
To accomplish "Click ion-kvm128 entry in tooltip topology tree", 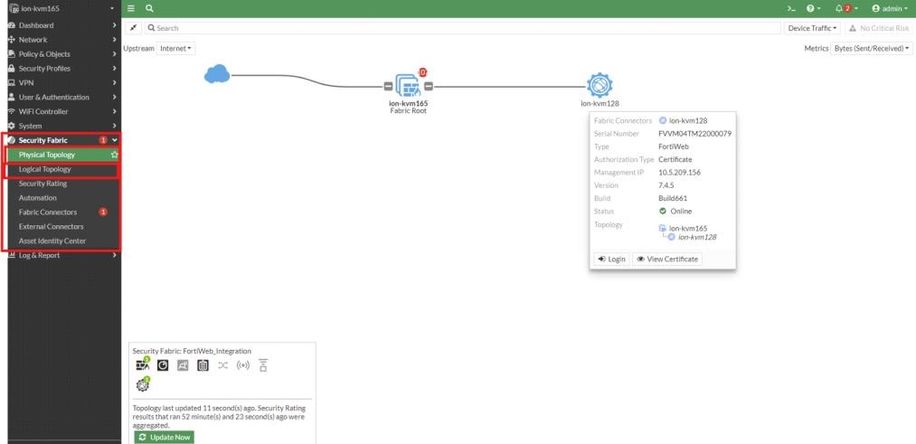I will coord(697,237).
